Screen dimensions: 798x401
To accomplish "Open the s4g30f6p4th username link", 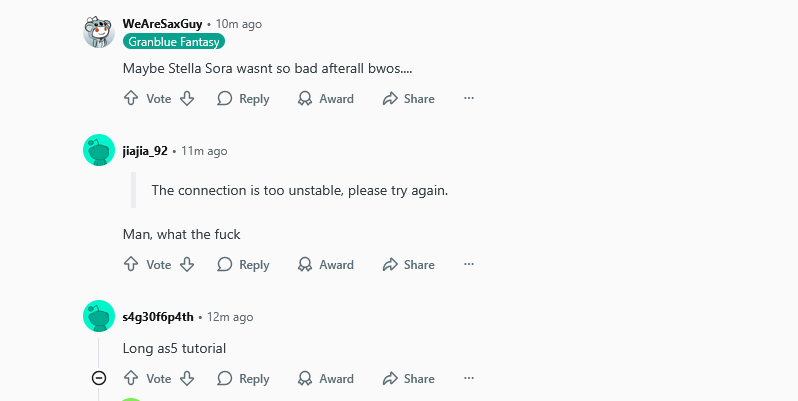I will (158, 317).
